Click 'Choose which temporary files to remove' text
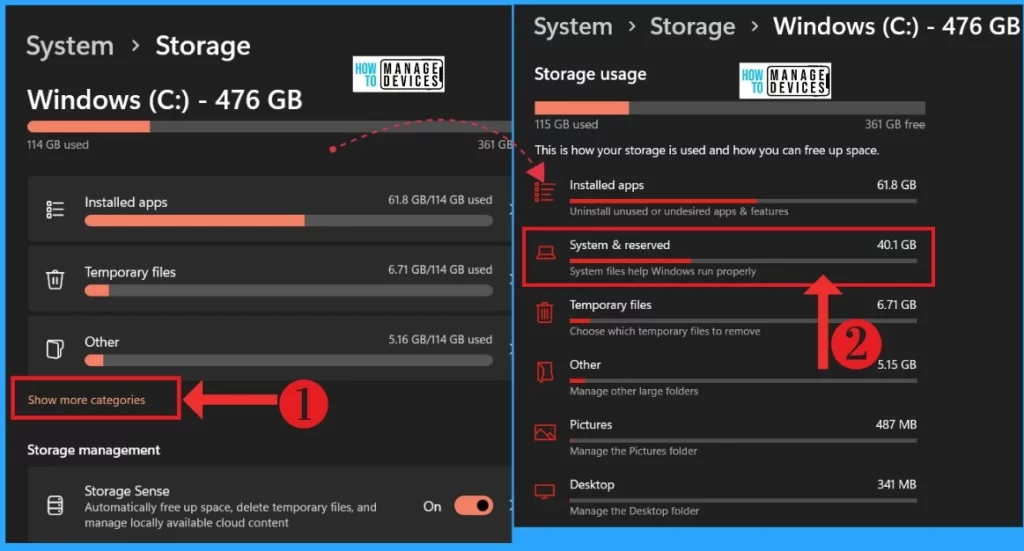 (665, 331)
